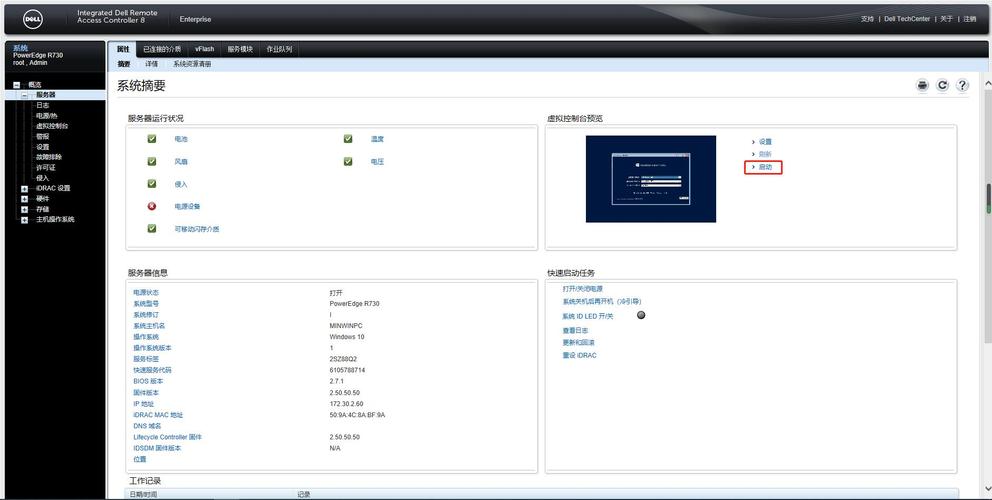Viewport: 992px width, 500px height.
Task: Click the scroll down arrow
Action: [x=988, y=489]
